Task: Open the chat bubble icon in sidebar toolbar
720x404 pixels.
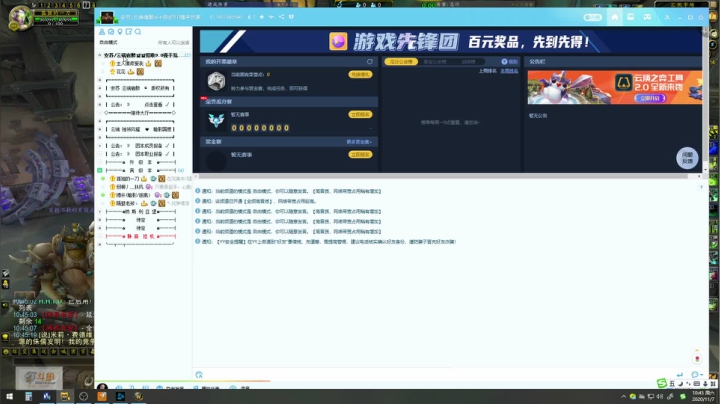Action: pyautogui.click(x=111, y=32)
